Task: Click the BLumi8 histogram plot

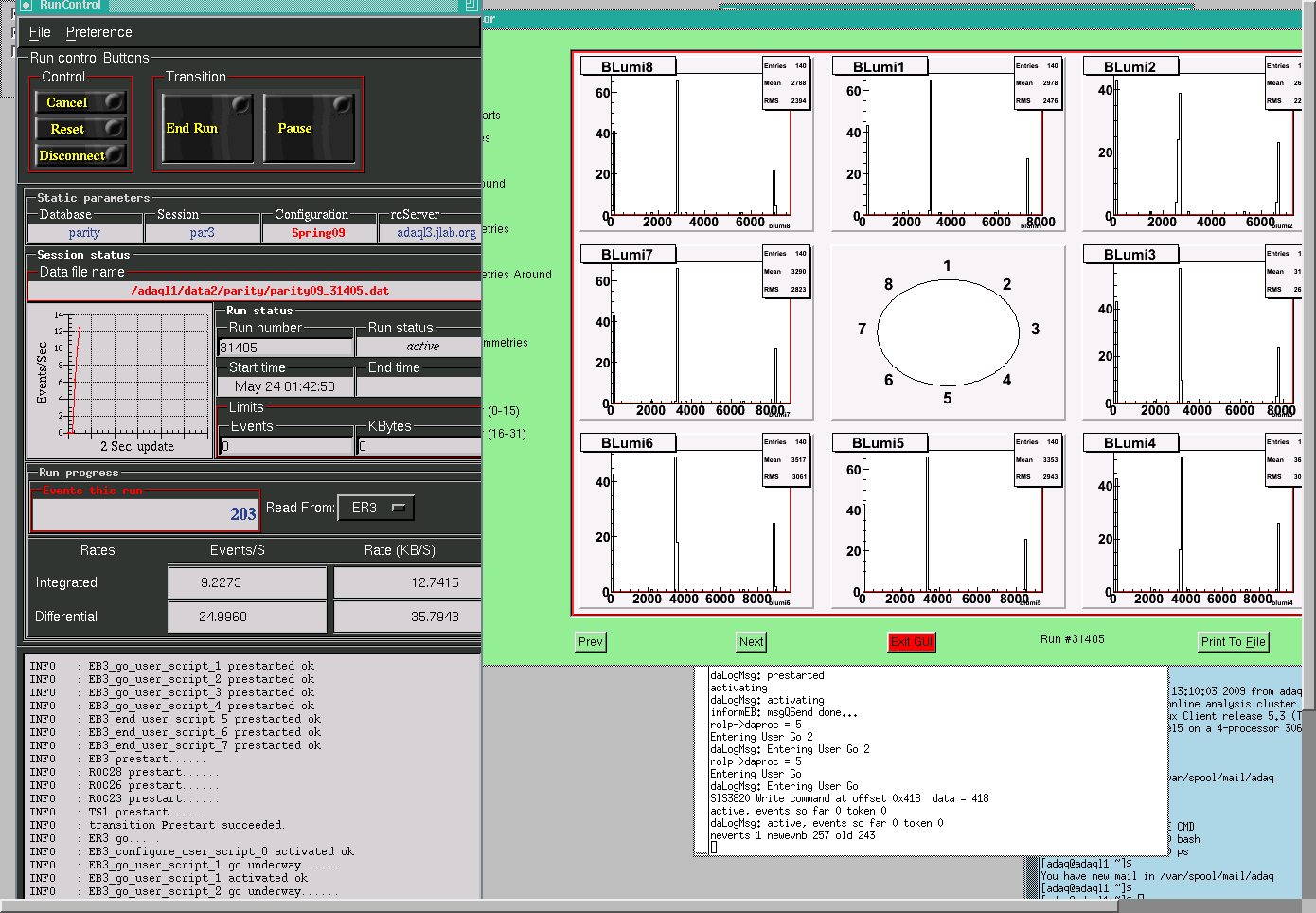Action: click(695, 144)
